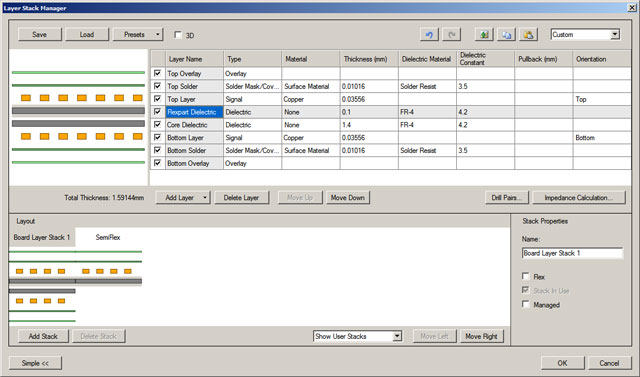
Task: Click Top Layer's Copper material cell
Action: tap(311, 99)
